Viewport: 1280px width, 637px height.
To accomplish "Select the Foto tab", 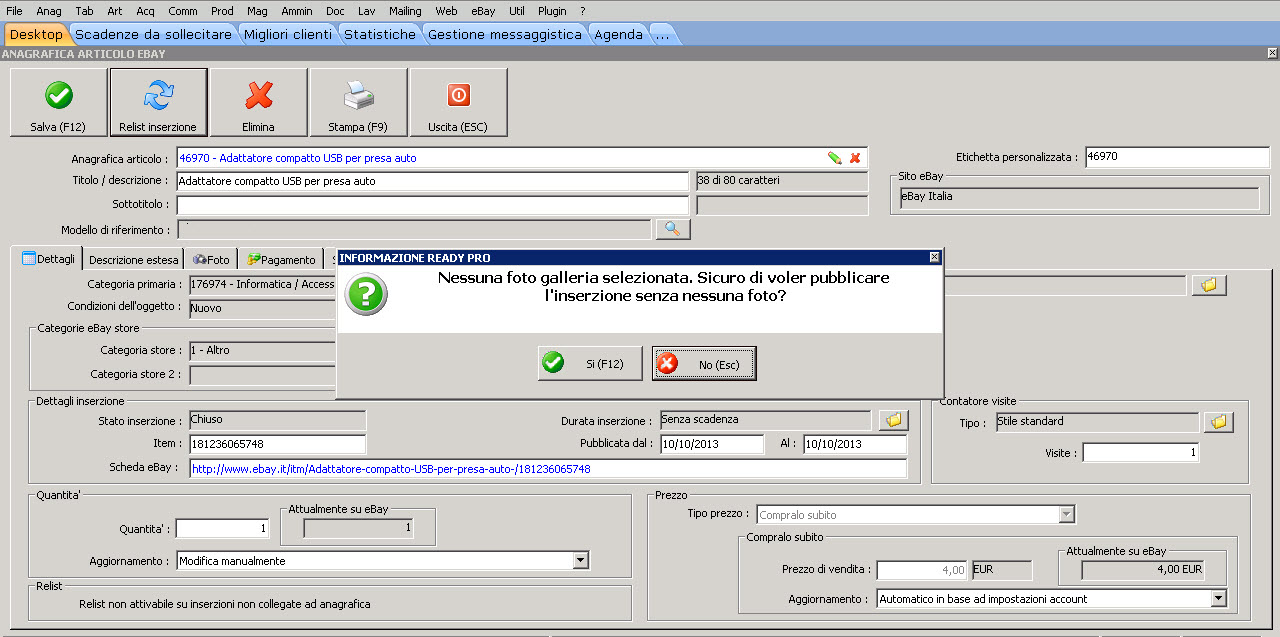I will tap(211, 259).
